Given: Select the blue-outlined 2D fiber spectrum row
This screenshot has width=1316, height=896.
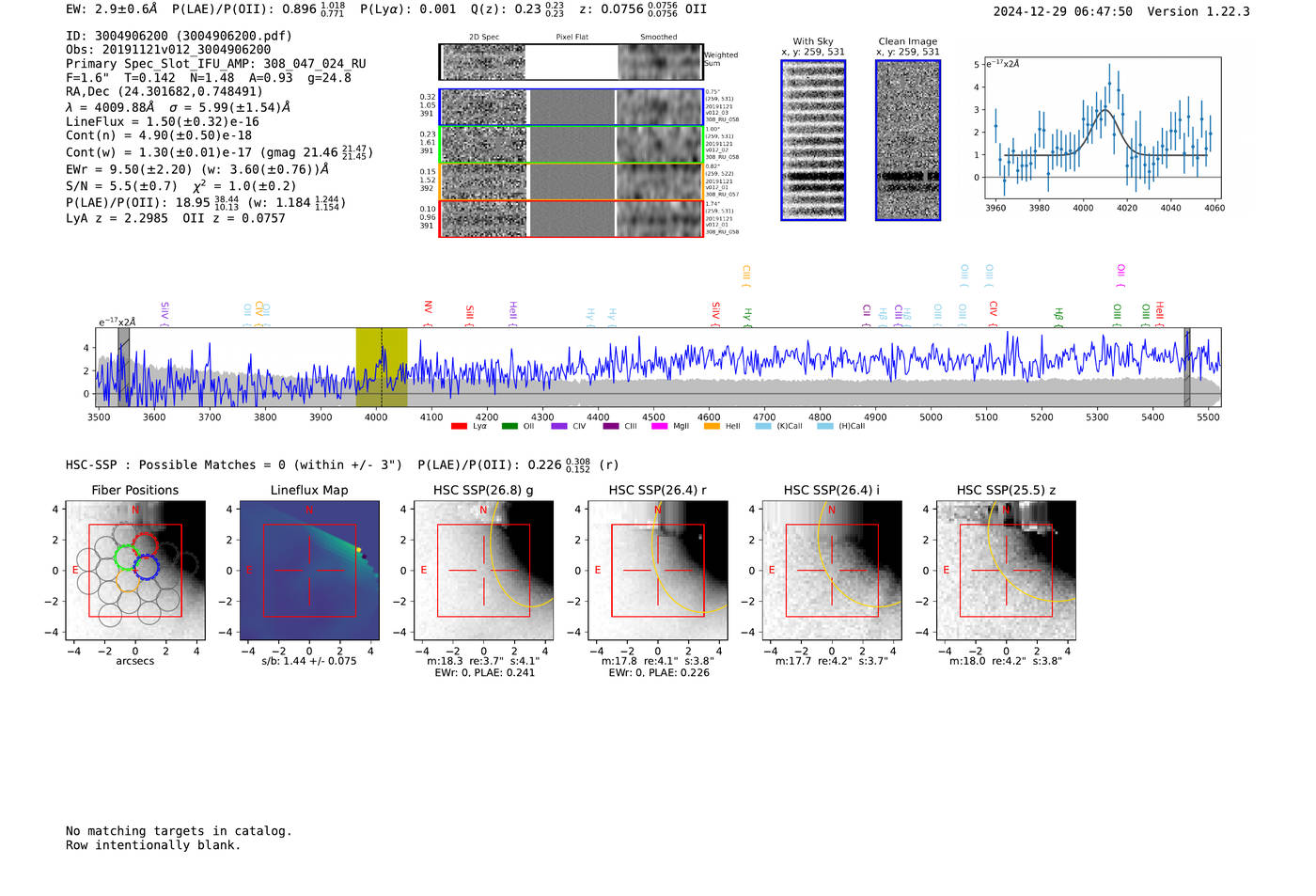Looking at the screenshot, I should (571, 107).
